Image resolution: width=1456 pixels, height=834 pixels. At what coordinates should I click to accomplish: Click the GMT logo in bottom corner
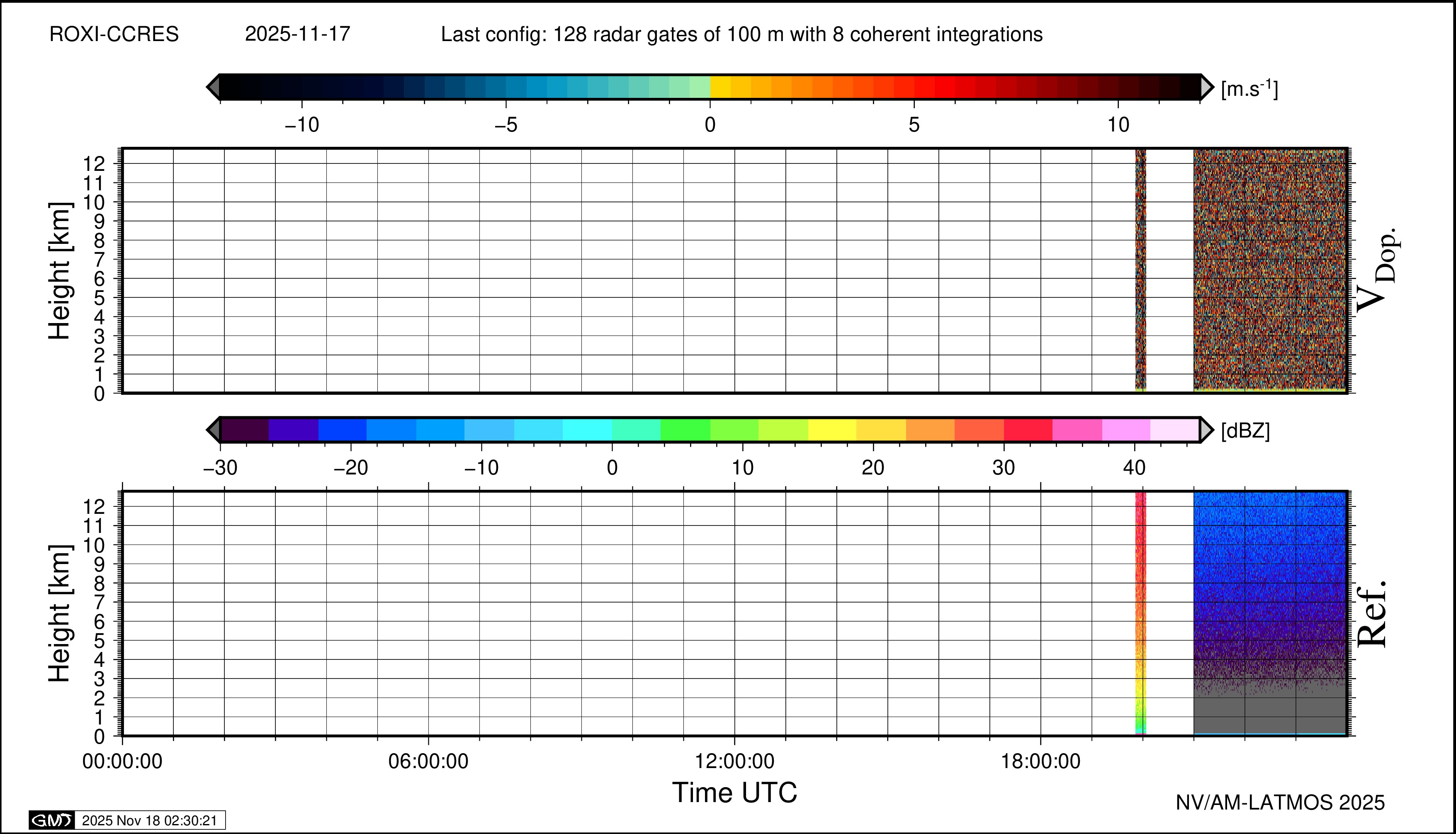[x=51, y=820]
